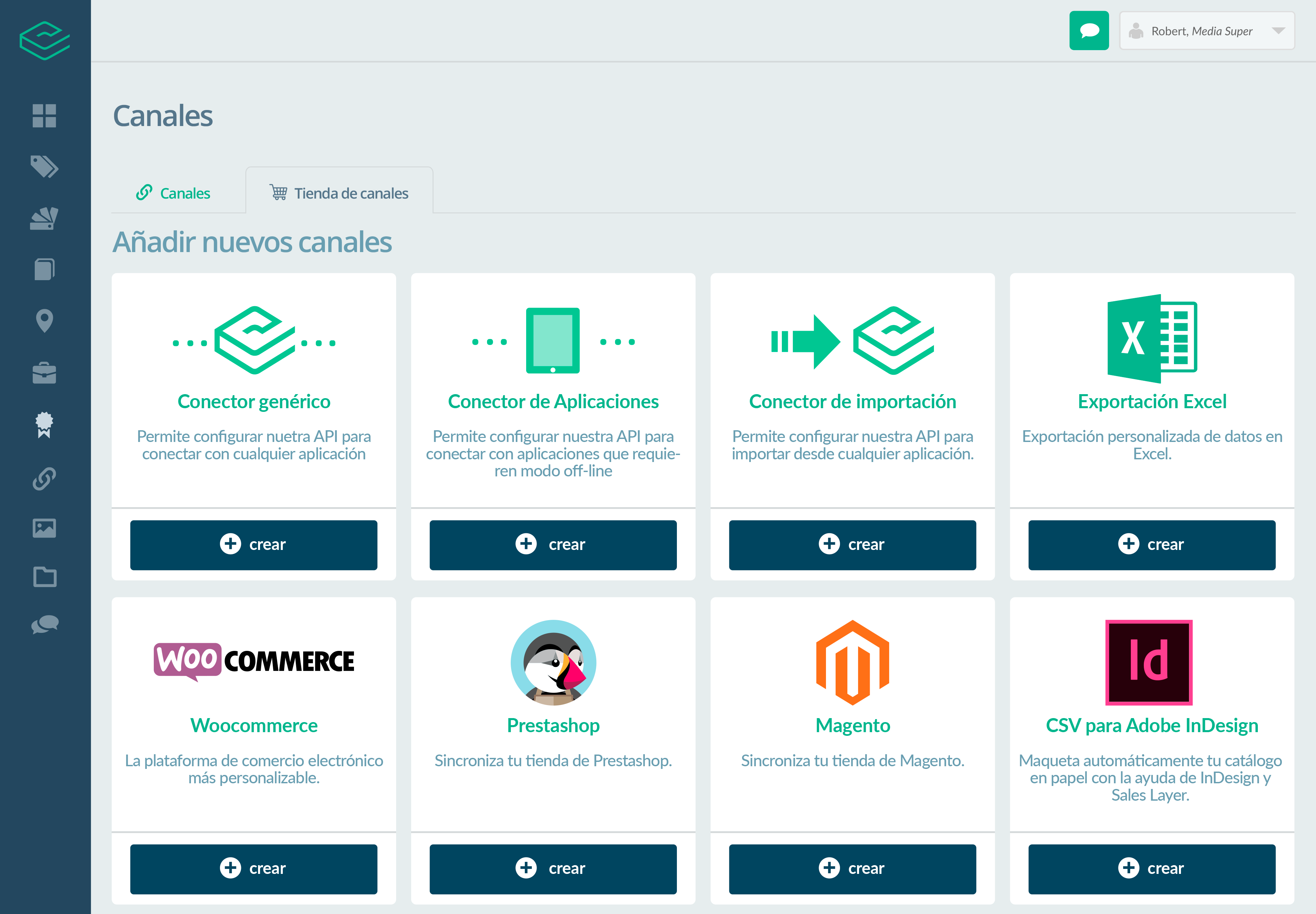Image resolution: width=1316 pixels, height=914 pixels.
Task: Click the briefcase icon in sidebar
Action: 44,373
